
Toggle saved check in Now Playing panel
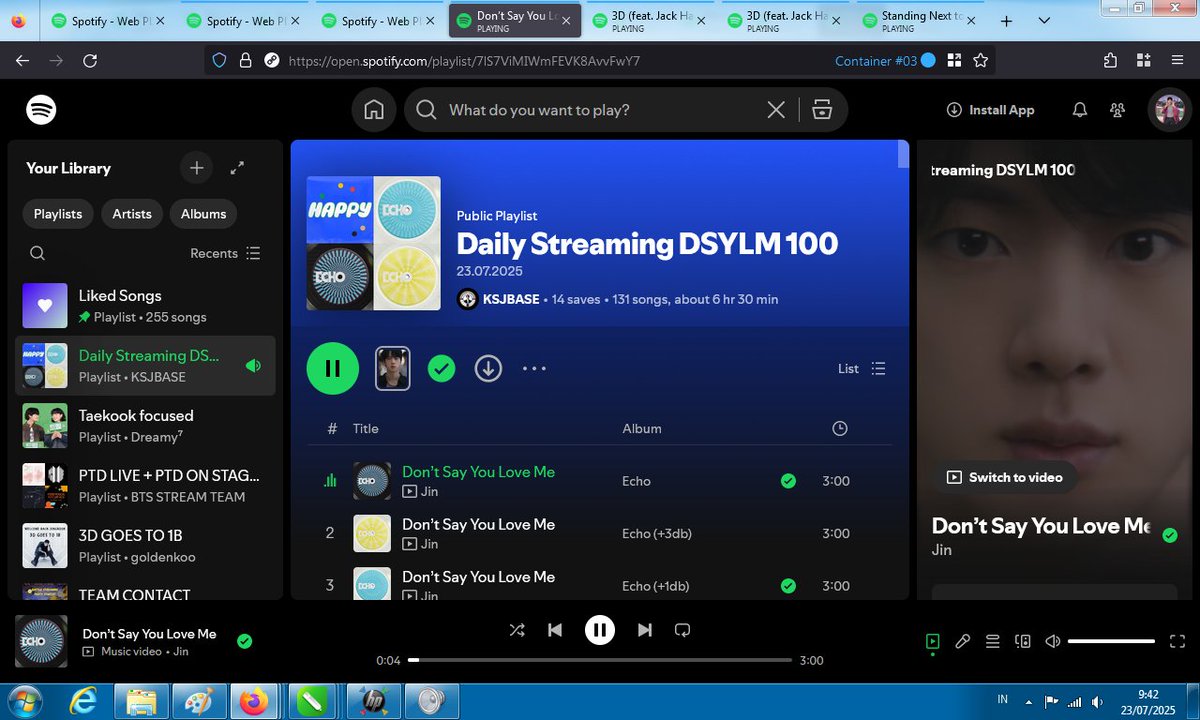[x=1170, y=535]
